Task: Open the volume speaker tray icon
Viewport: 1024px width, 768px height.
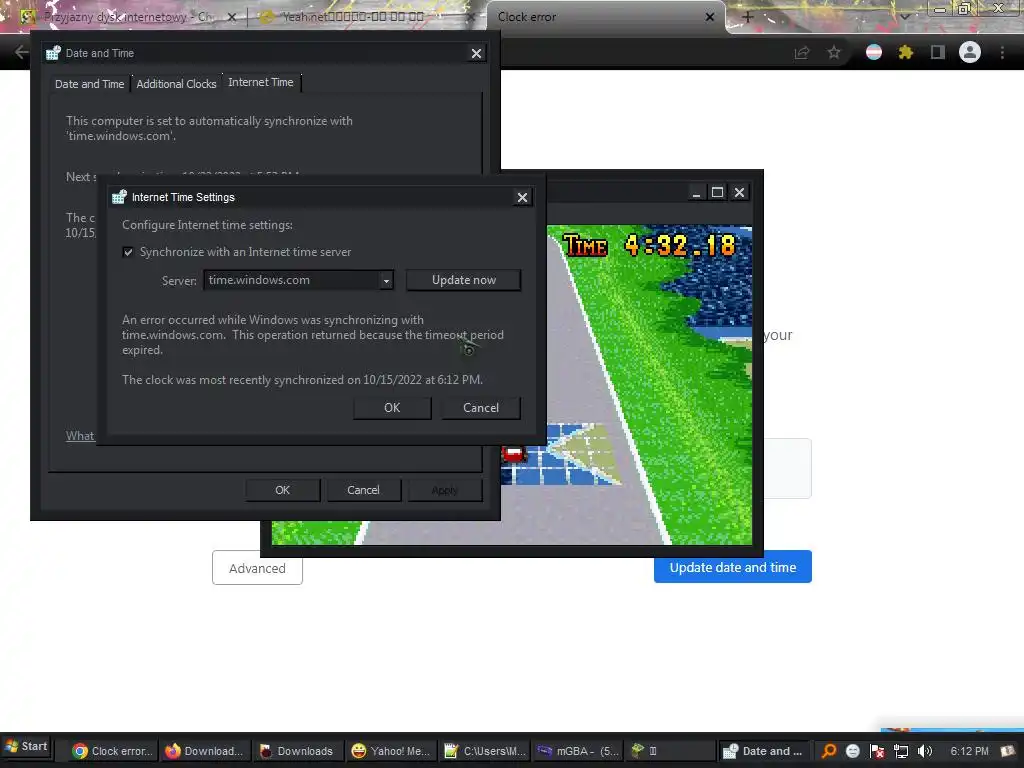Action: (925, 751)
